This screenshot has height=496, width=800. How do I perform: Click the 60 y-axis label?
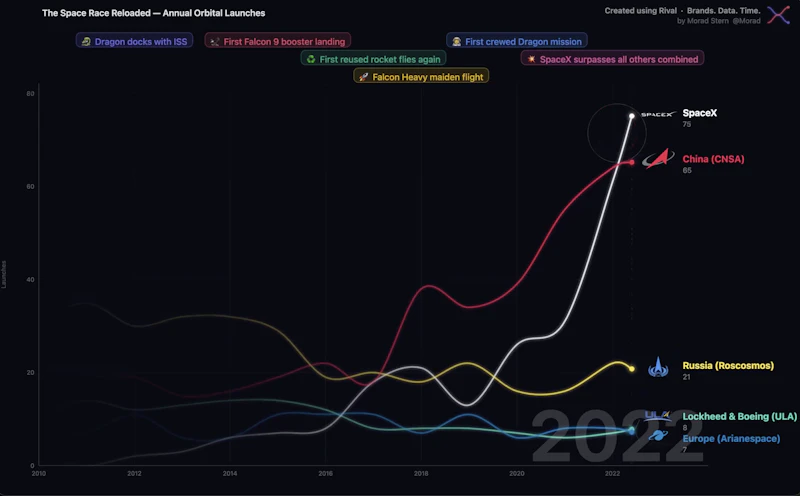[31, 186]
